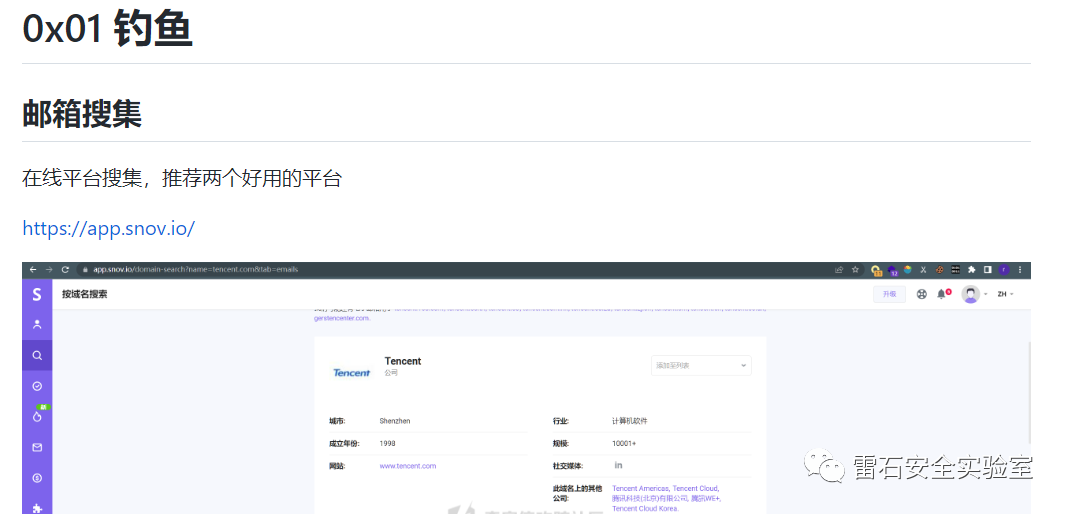Expand the 添加至列表 dropdown

click(x=701, y=365)
